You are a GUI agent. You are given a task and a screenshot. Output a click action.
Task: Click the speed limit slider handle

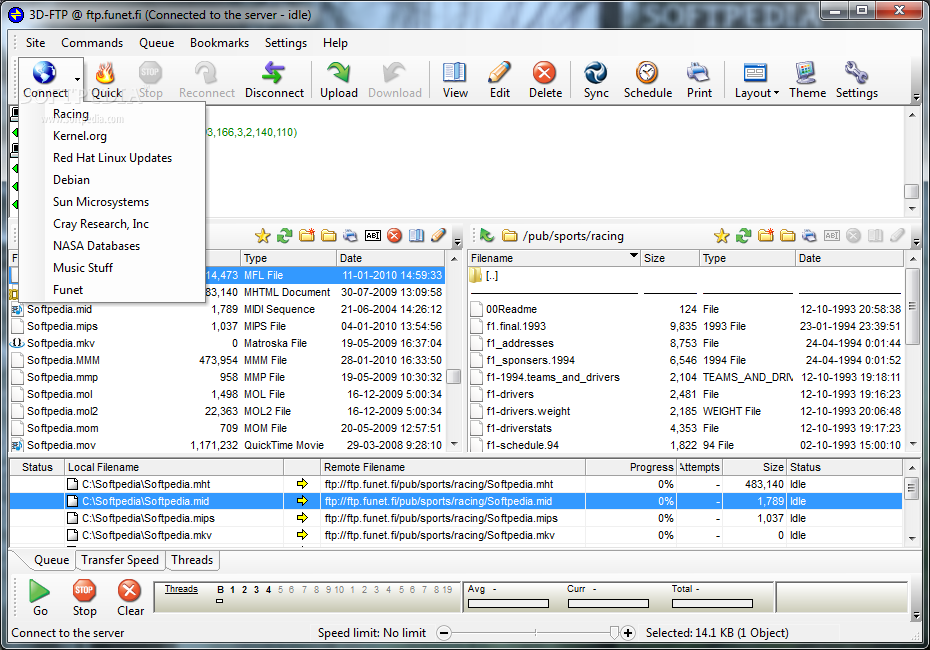(614, 633)
